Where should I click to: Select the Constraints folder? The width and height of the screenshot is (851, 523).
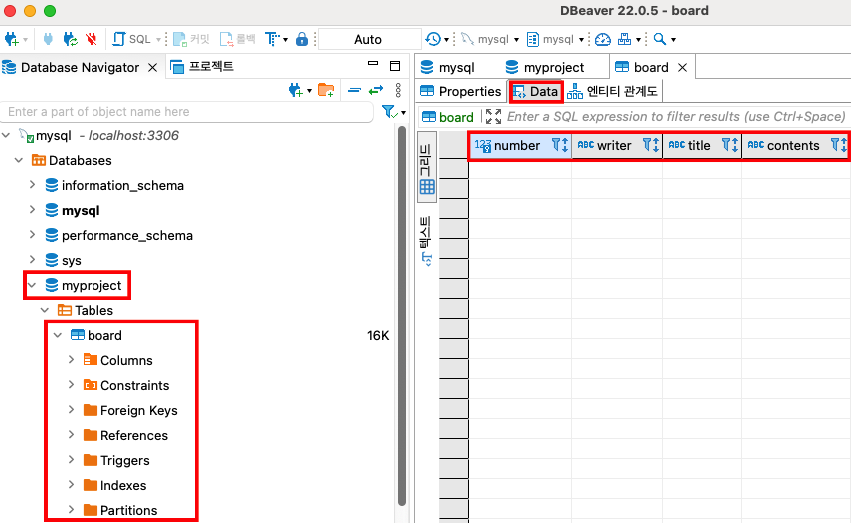pyautogui.click(x=126, y=385)
